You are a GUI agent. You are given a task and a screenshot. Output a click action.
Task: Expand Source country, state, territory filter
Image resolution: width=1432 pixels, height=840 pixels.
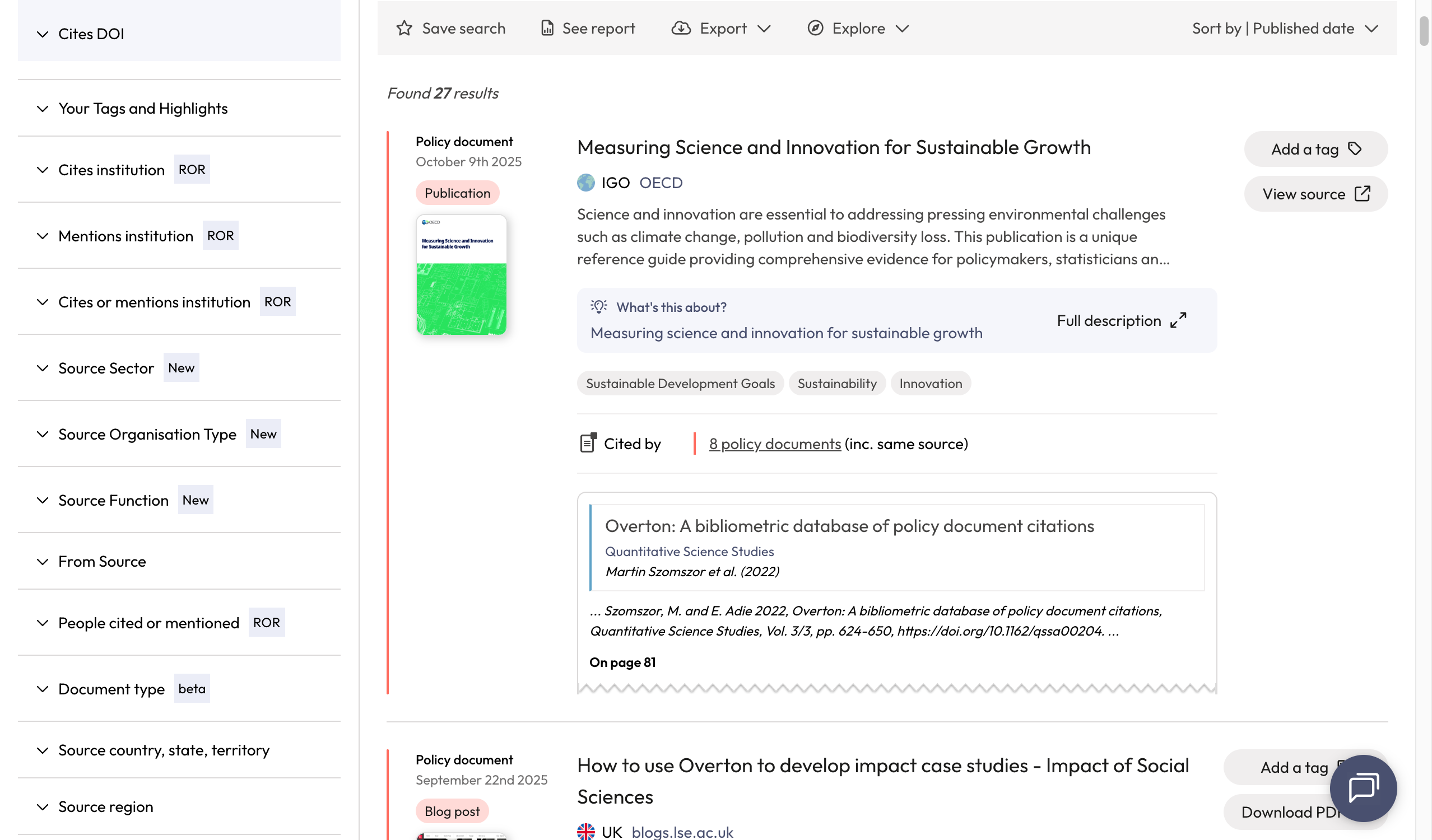tap(179, 750)
